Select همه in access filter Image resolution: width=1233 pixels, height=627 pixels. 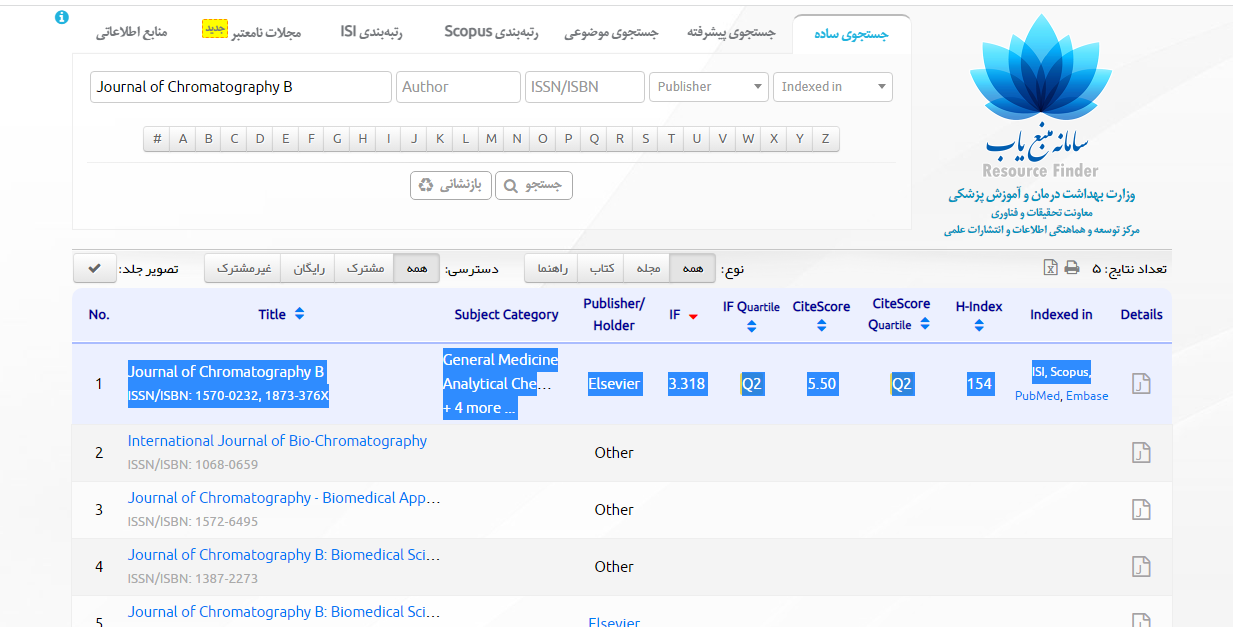tap(416, 268)
